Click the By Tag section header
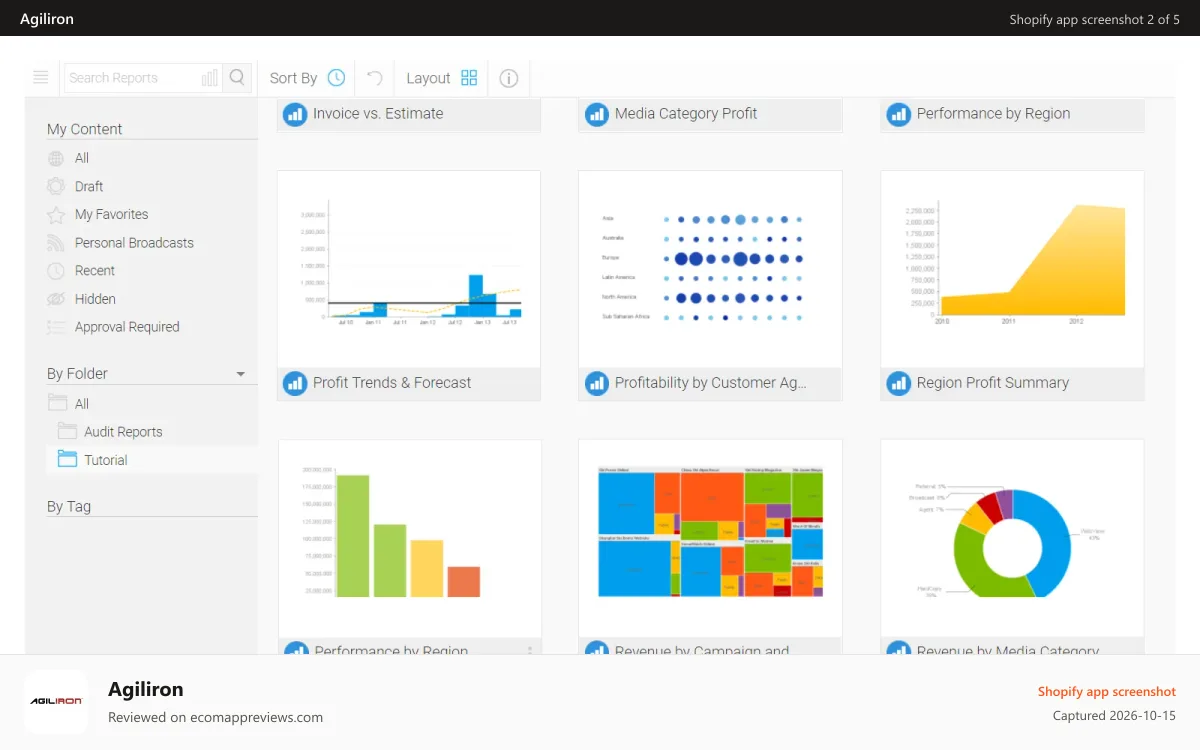Image resolution: width=1200 pixels, height=750 pixels. (69, 506)
